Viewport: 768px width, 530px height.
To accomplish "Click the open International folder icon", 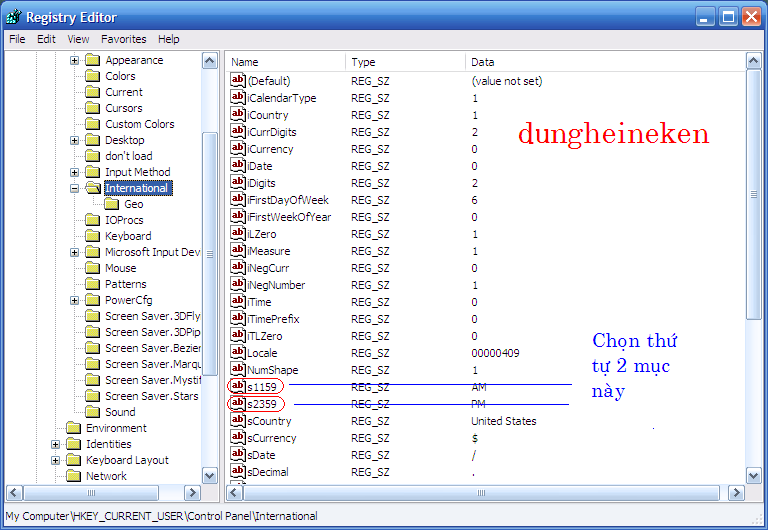I will pyautogui.click(x=93, y=188).
